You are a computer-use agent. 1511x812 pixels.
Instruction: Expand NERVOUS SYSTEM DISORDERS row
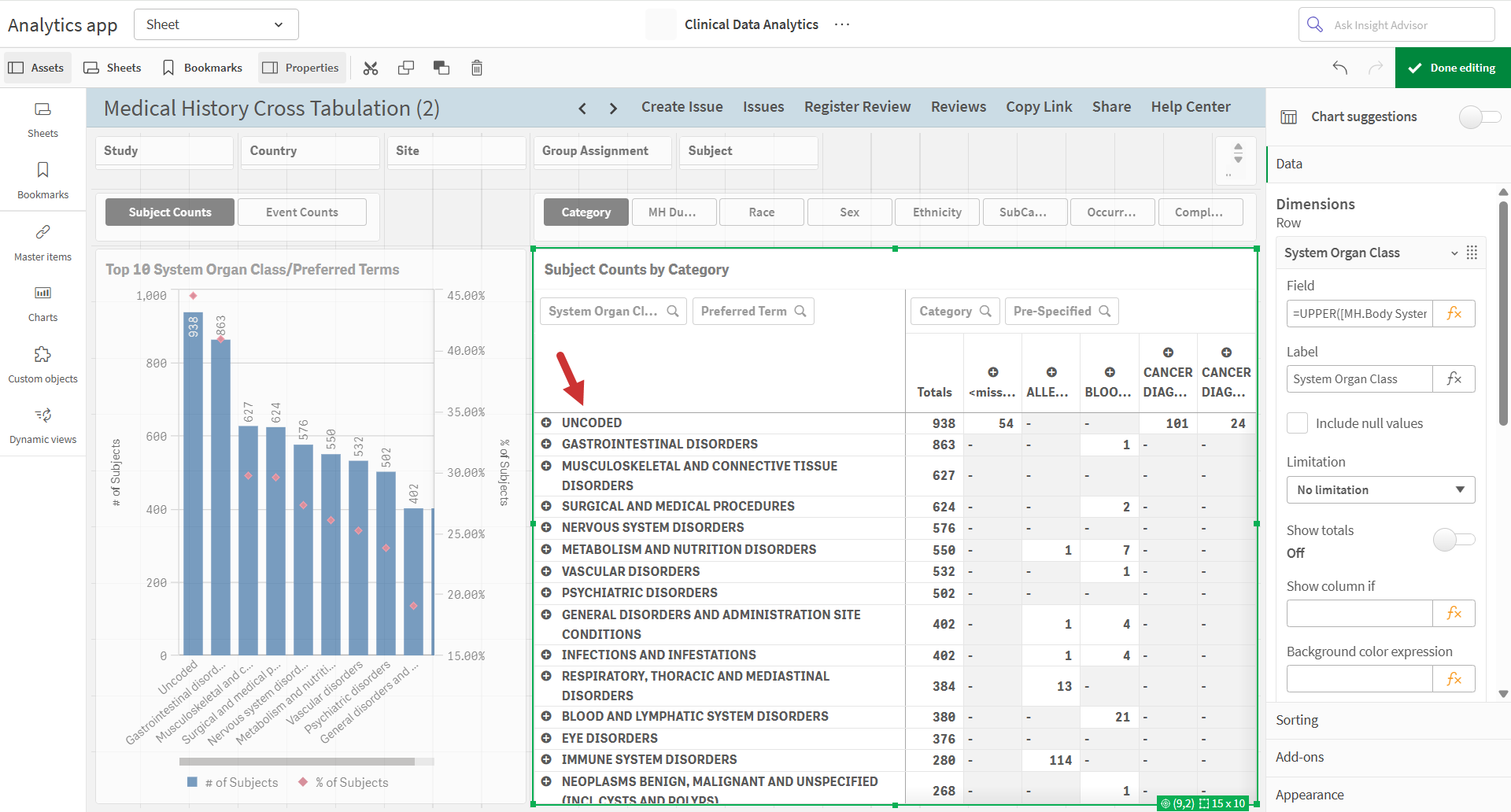pos(546,527)
